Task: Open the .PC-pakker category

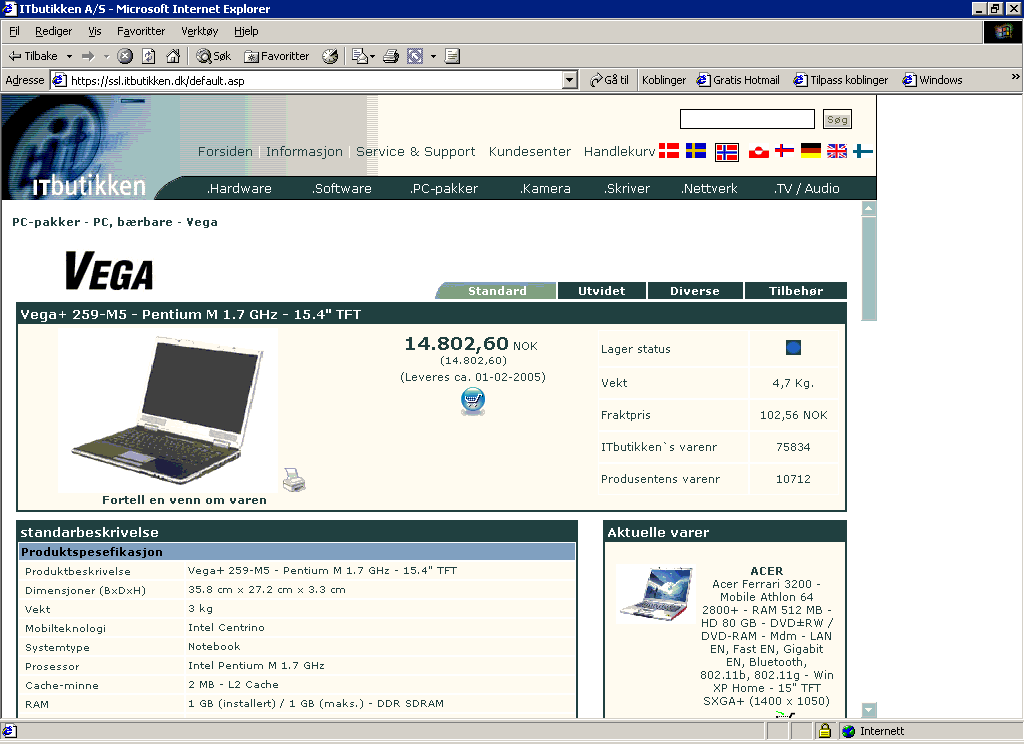Action: (x=444, y=189)
